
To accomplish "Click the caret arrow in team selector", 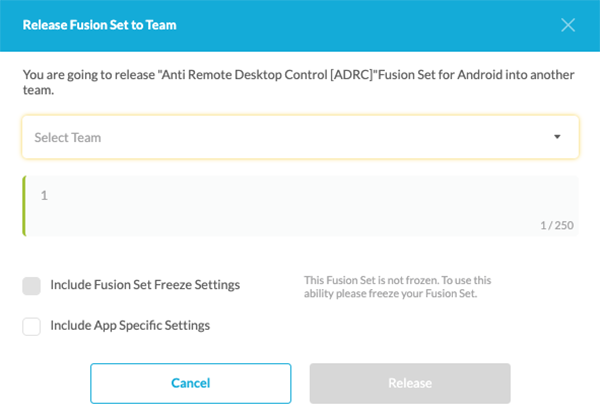I will [x=557, y=137].
